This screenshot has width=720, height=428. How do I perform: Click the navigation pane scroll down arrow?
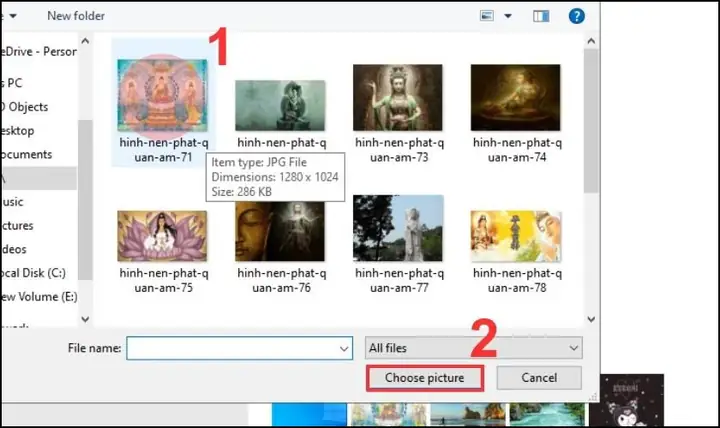point(85,319)
